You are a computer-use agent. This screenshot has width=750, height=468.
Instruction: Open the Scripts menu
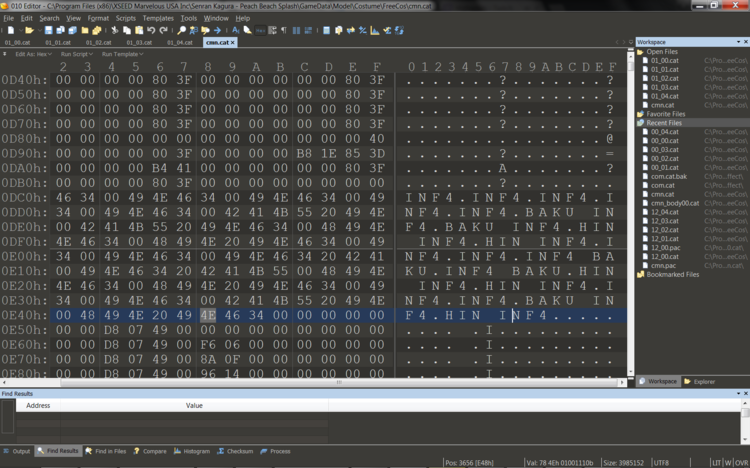[126, 18]
